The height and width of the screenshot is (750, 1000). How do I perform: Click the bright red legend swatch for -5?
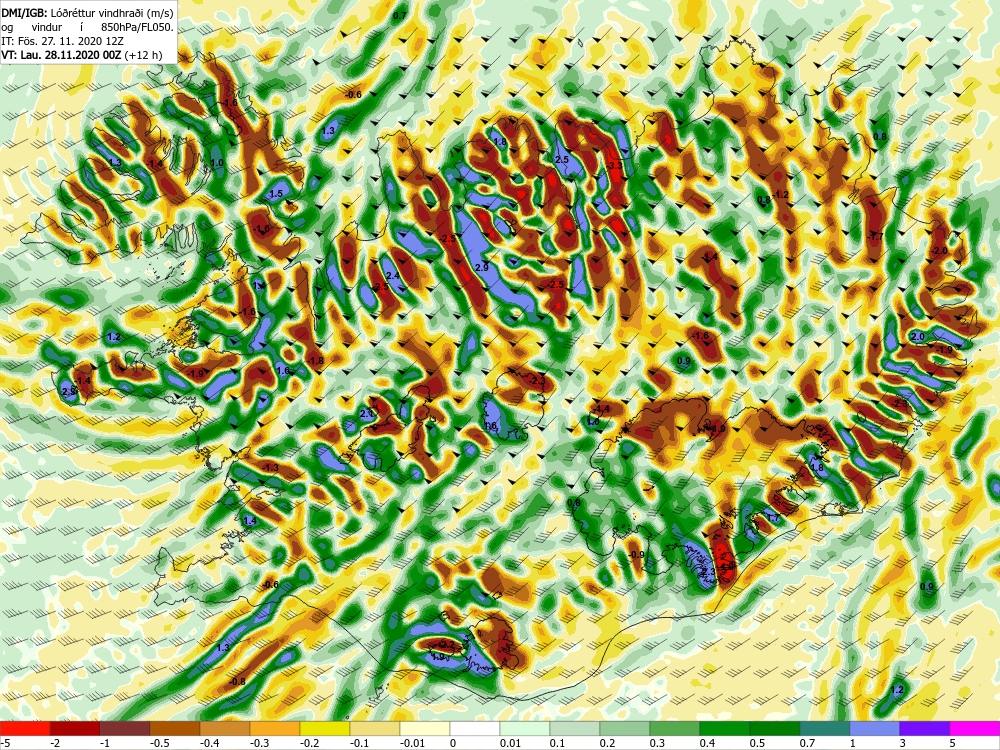point(25,728)
